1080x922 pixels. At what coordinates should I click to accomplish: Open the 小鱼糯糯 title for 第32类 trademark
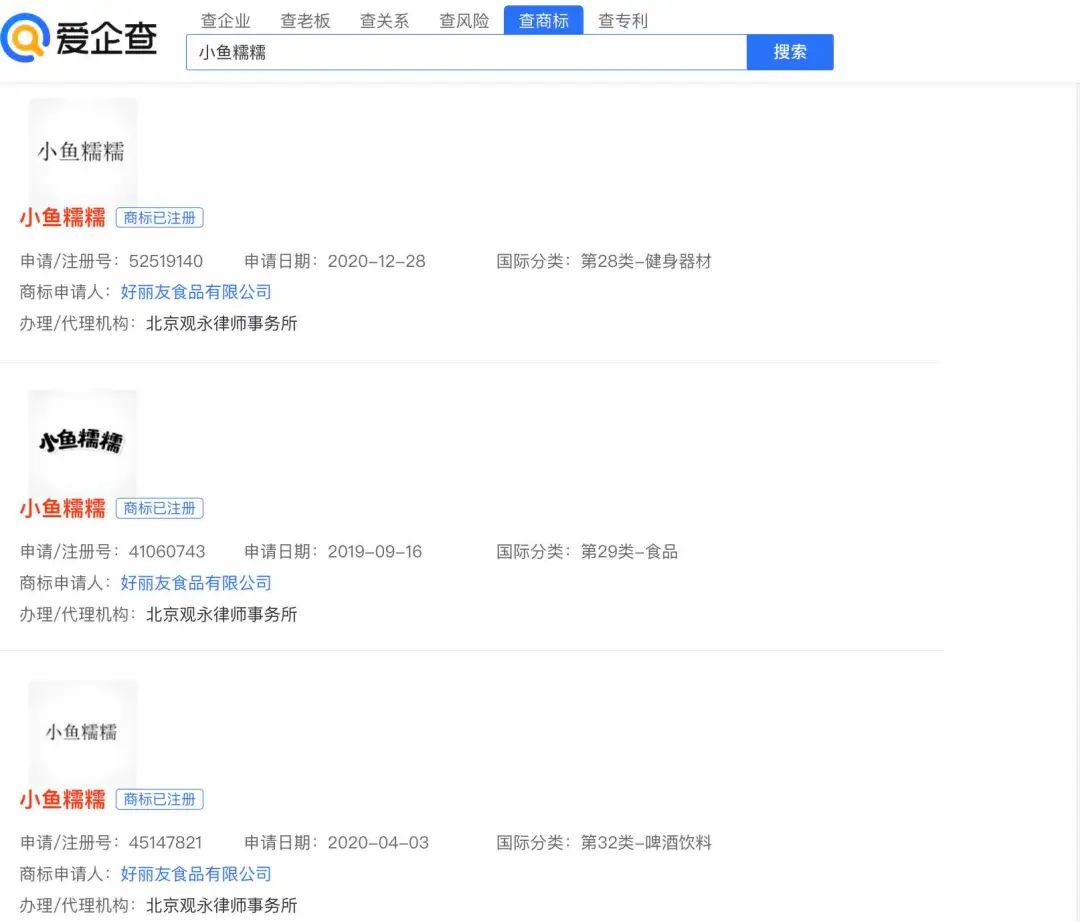coord(62,800)
